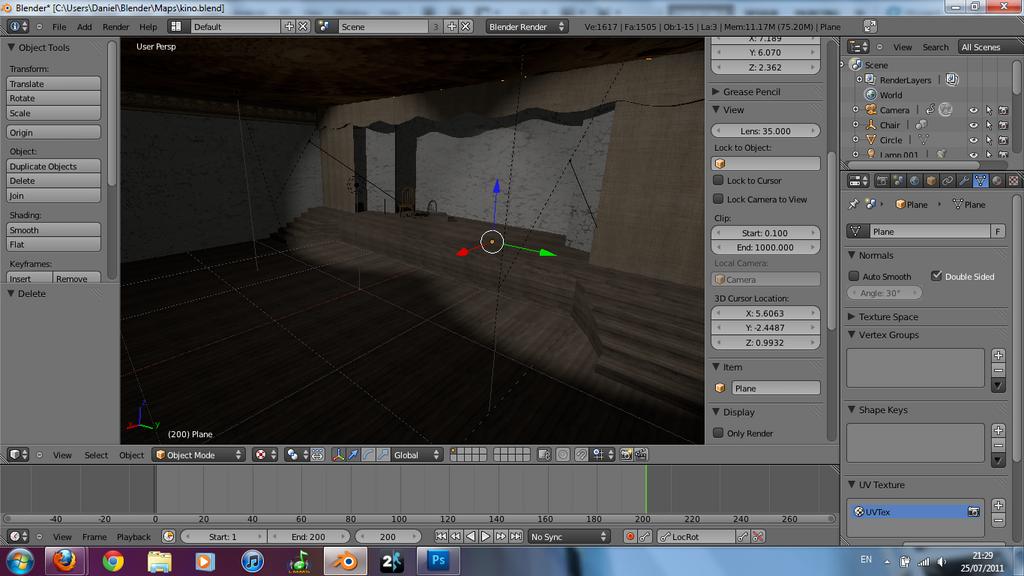Open the Scene properties tab icon
Image resolution: width=1024 pixels, height=576 pixels.
pos(898,181)
